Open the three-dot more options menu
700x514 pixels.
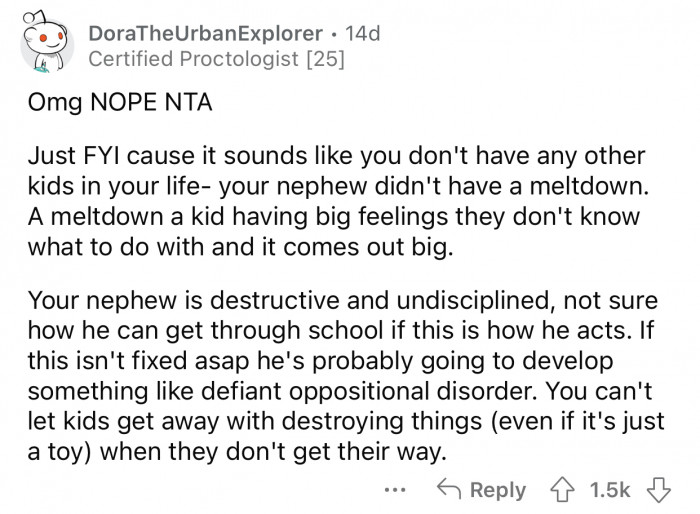(x=398, y=490)
